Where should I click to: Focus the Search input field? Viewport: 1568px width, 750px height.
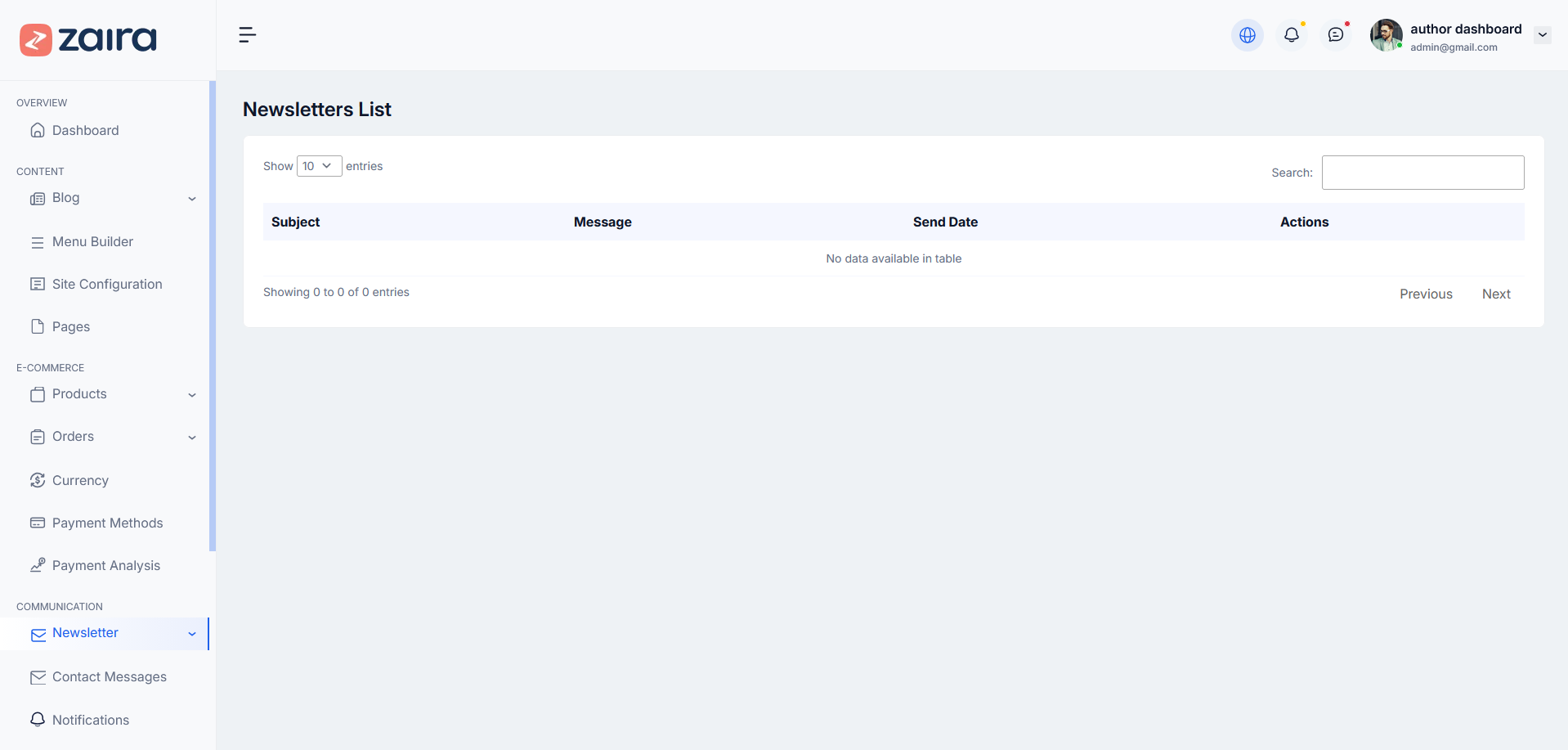1422,173
